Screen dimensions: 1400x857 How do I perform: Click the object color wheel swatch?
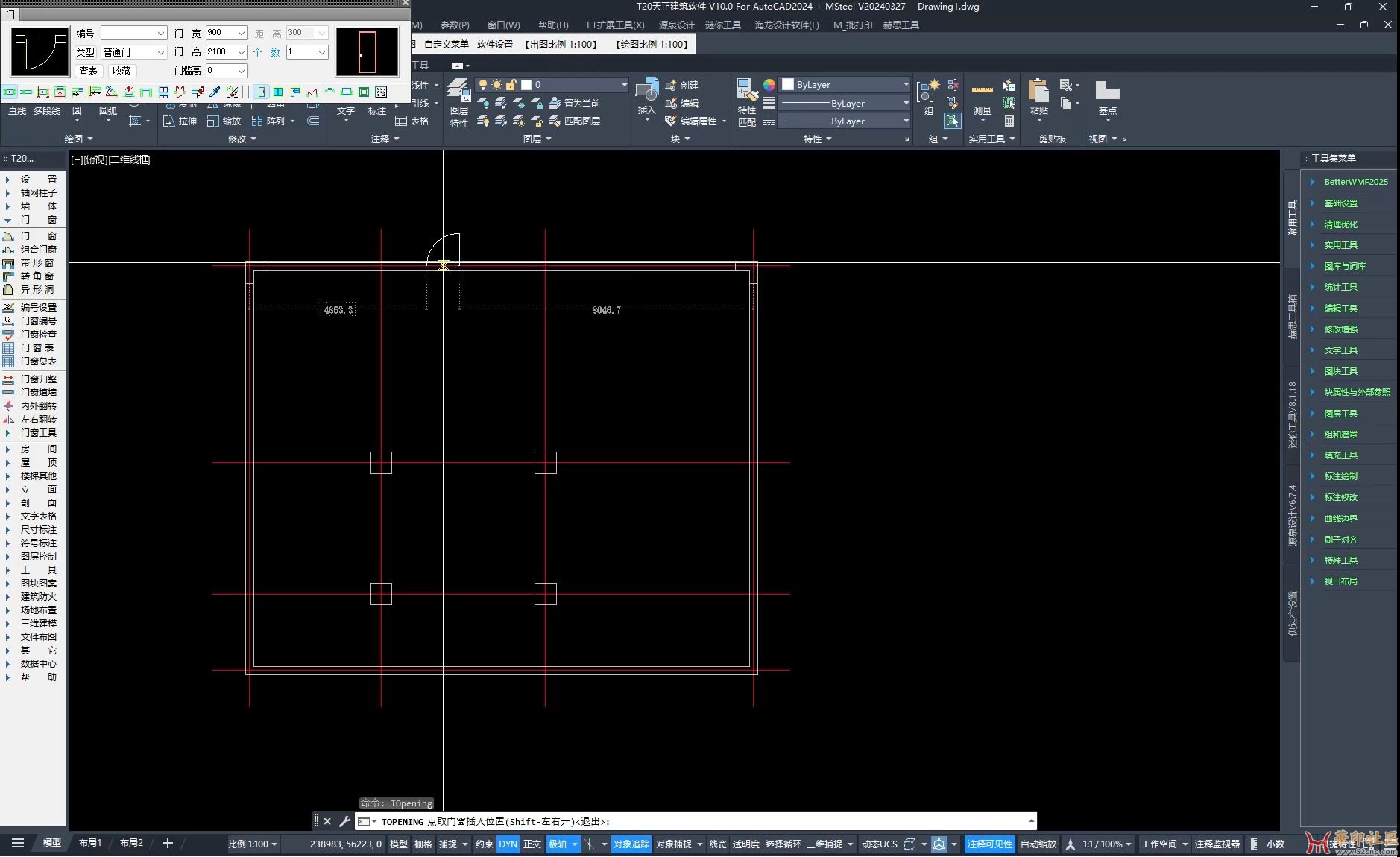tap(769, 84)
